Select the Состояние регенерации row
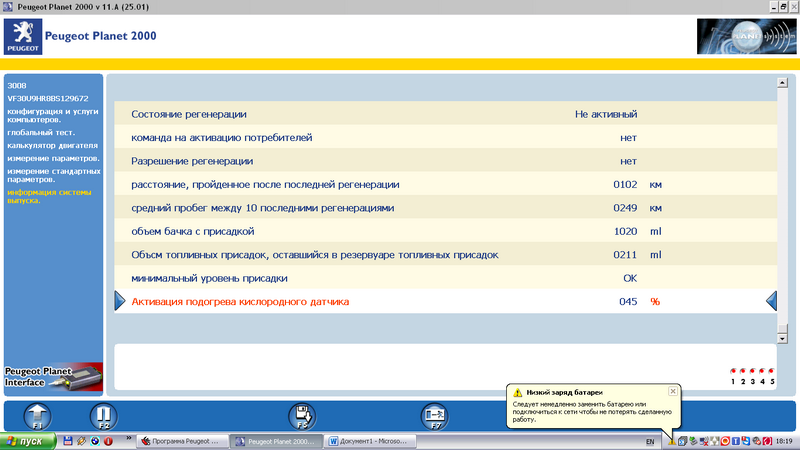The width and height of the screenshot is (800, 450). click(x=189, y=114)
